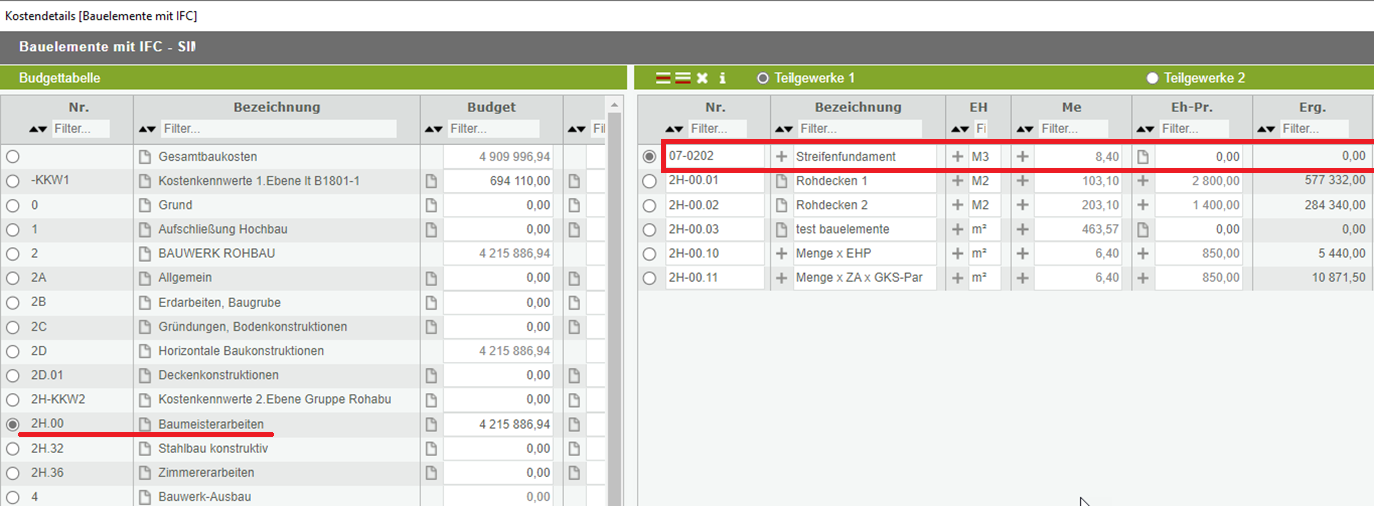
Task: Click the plus icon before 2 800,00 price
Action: [x=1143, y=181]
